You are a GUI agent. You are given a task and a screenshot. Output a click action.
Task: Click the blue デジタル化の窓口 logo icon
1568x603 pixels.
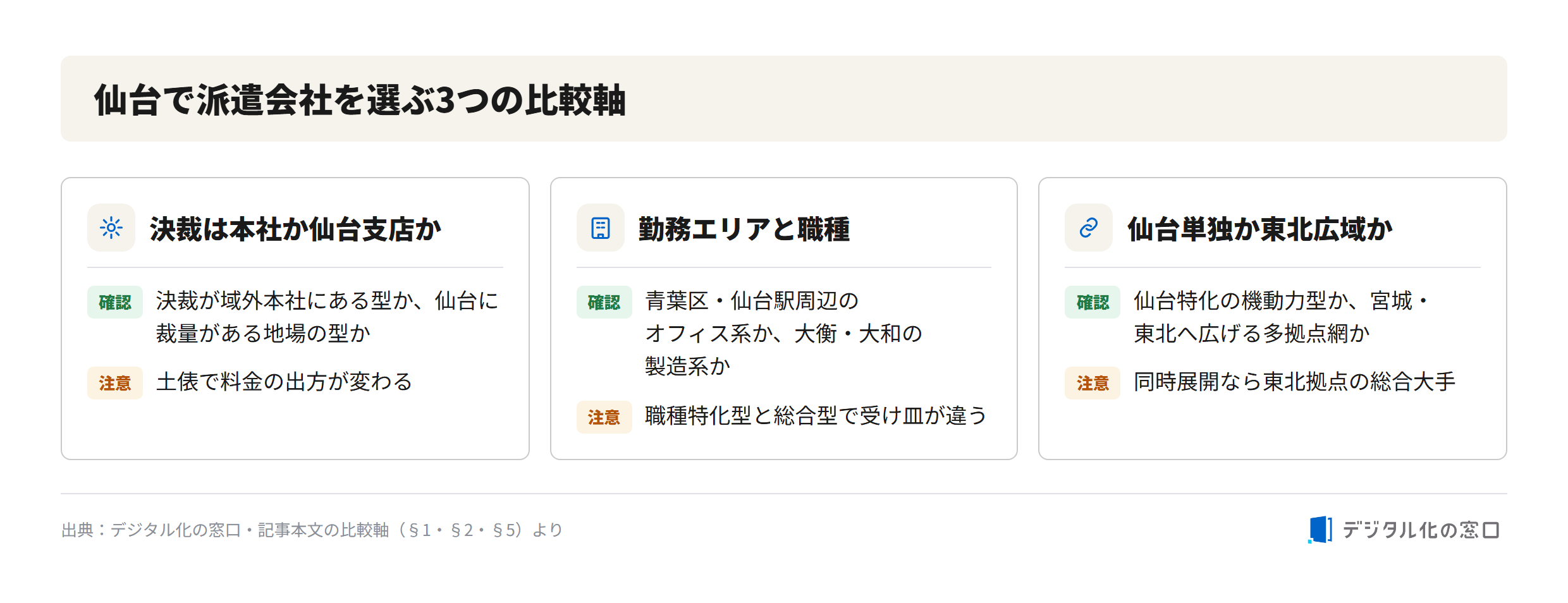[x=1320, y=530]
